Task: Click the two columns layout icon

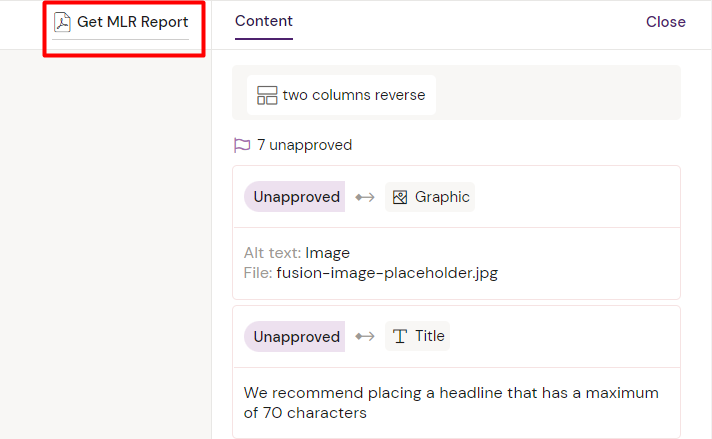Action: tap(267, 96)
